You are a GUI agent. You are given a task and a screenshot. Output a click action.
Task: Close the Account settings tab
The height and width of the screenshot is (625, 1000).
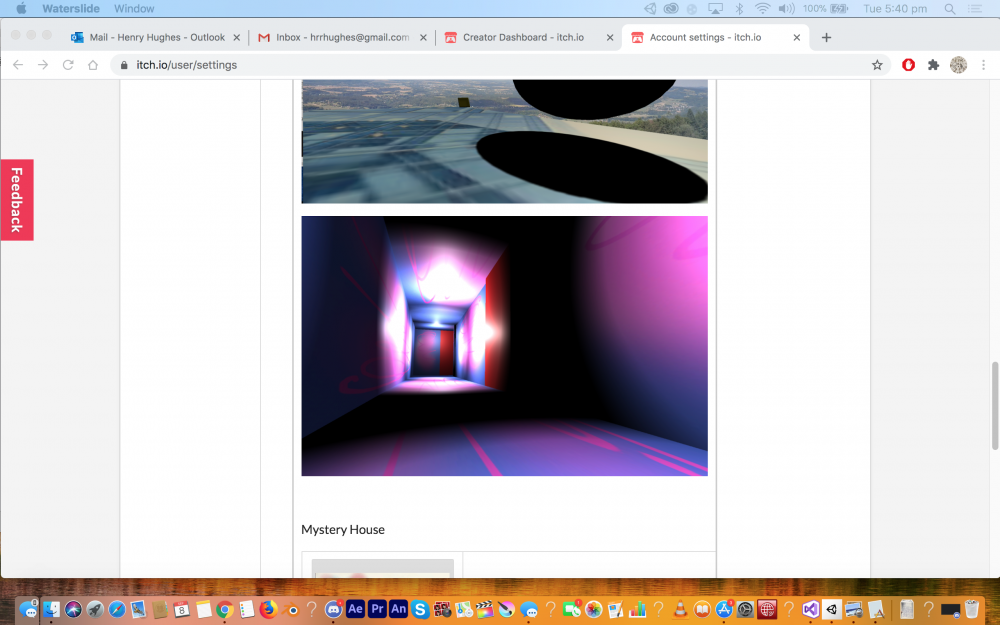[797, 38]
